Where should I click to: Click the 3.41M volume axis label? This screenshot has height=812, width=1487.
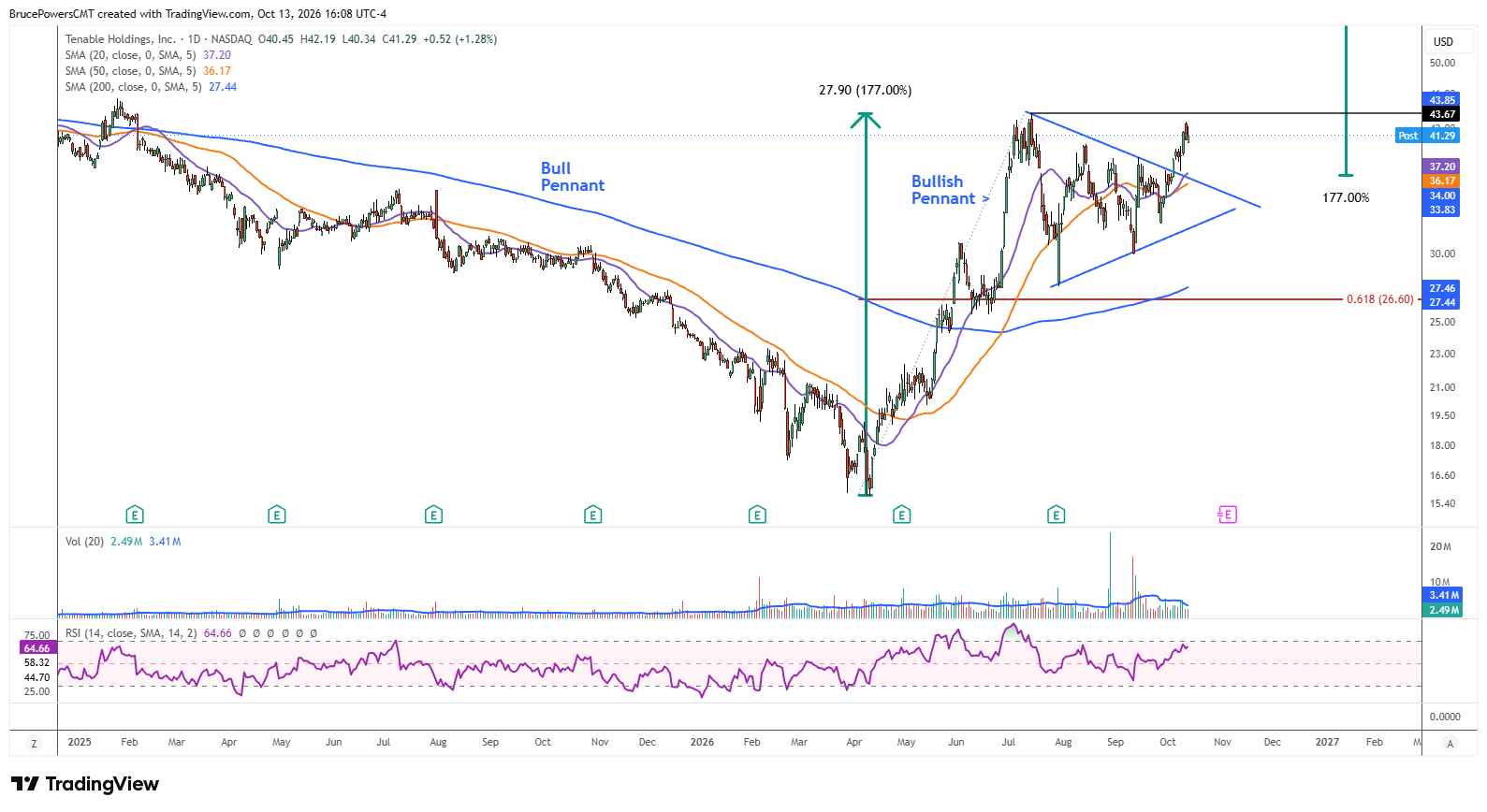1444,595
